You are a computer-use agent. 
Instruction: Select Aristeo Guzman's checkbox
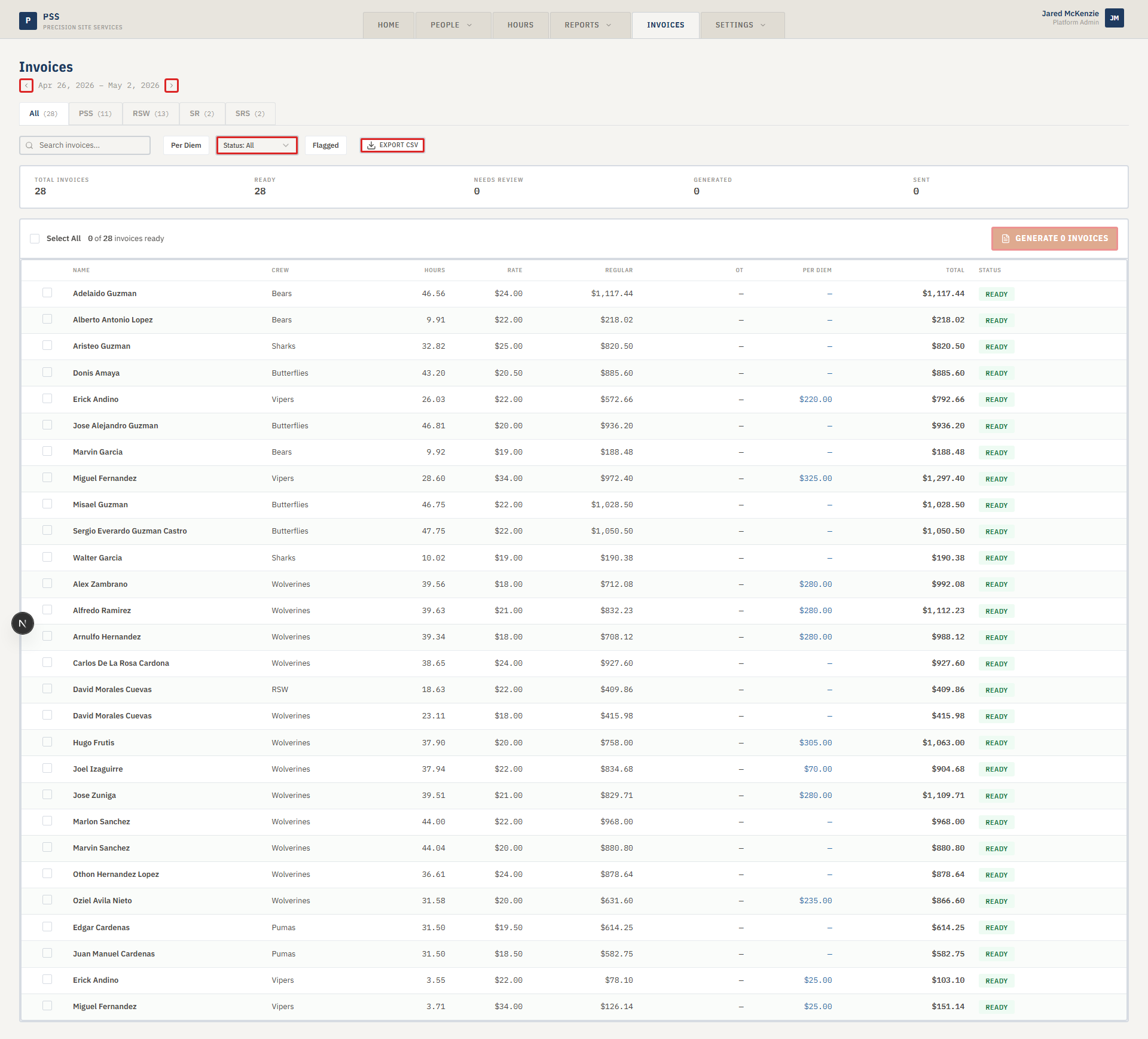(47, 345)
